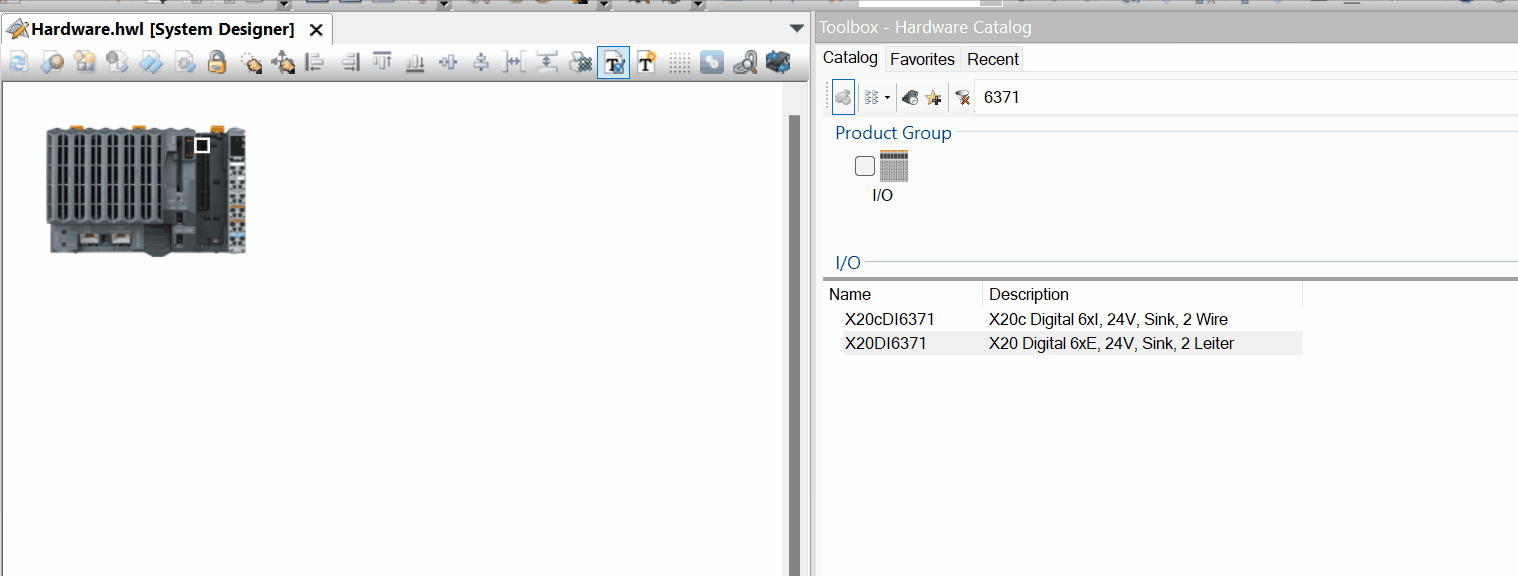Image resolution: width=1518 pixels, height=576 pixels.
Task: Align selected objects to the bottom
Action: click(x=415, y=63)
